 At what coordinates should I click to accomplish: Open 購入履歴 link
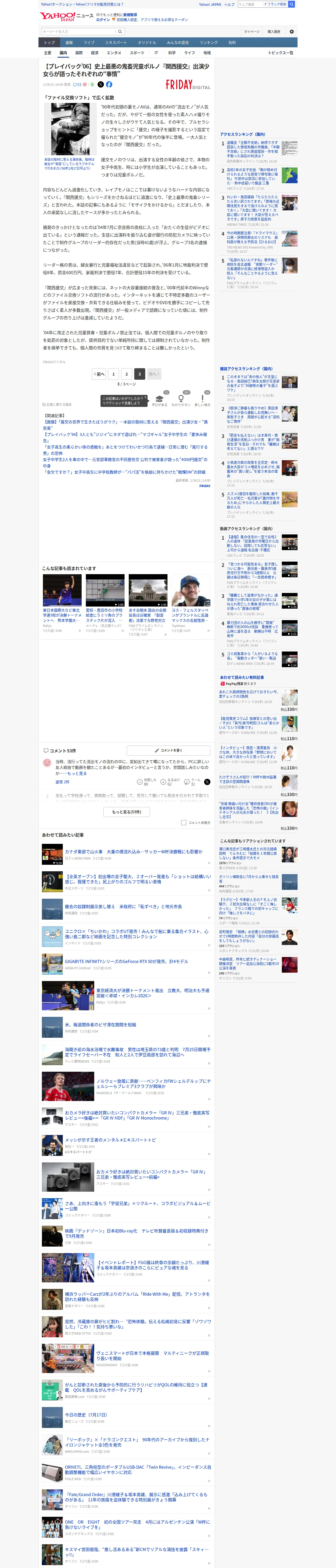point(274,32)
